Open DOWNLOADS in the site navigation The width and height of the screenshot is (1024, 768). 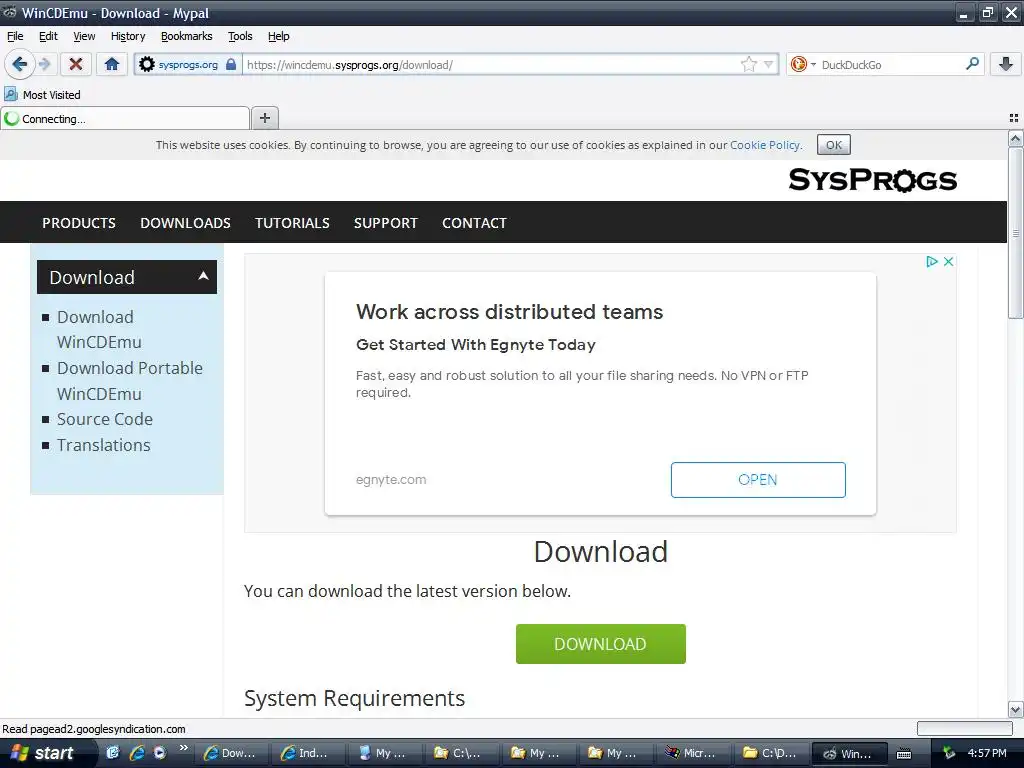(185, 223)
